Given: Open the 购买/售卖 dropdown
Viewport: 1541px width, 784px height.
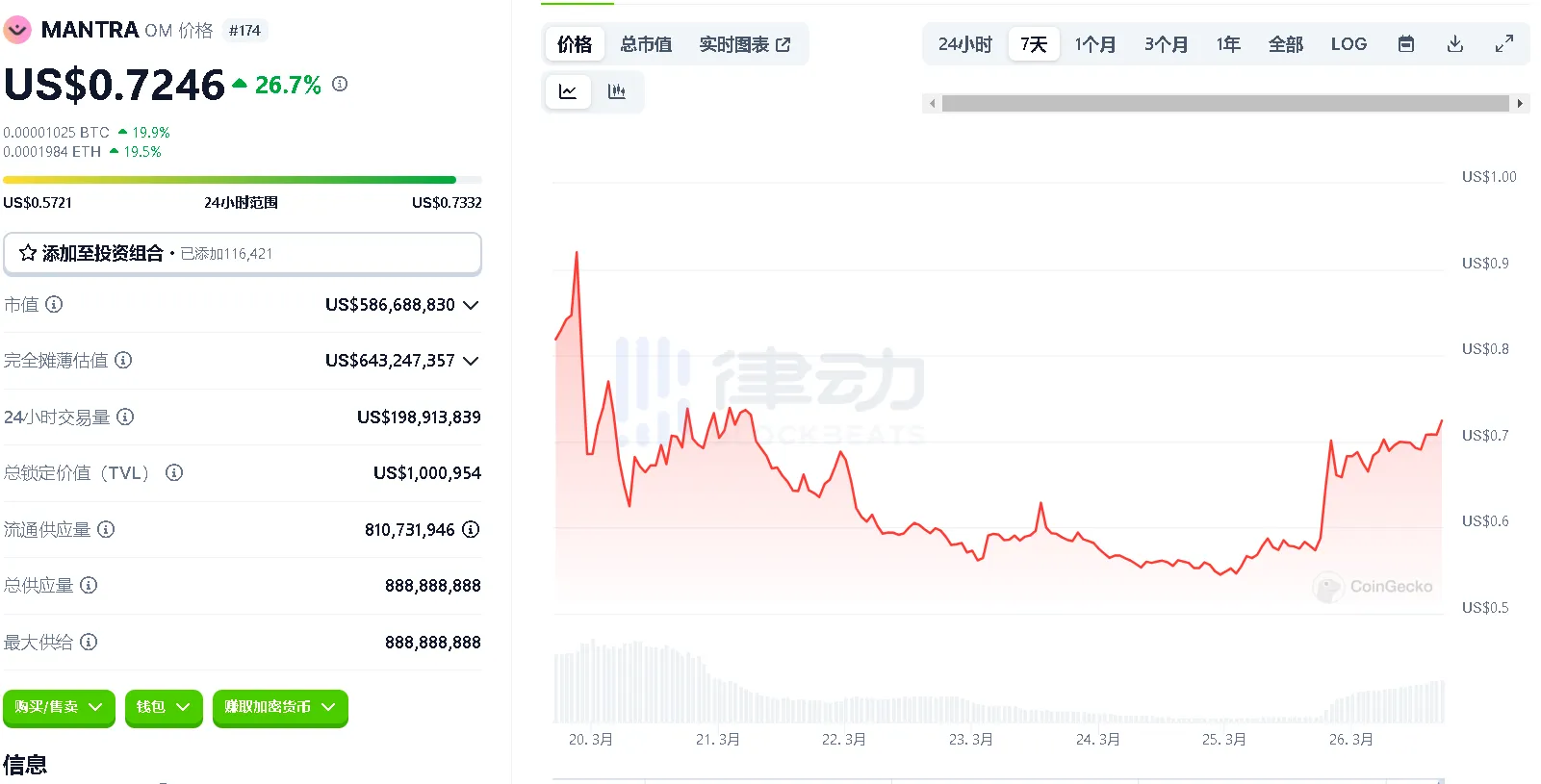Looking at the screenshot, I should point(59,707).
